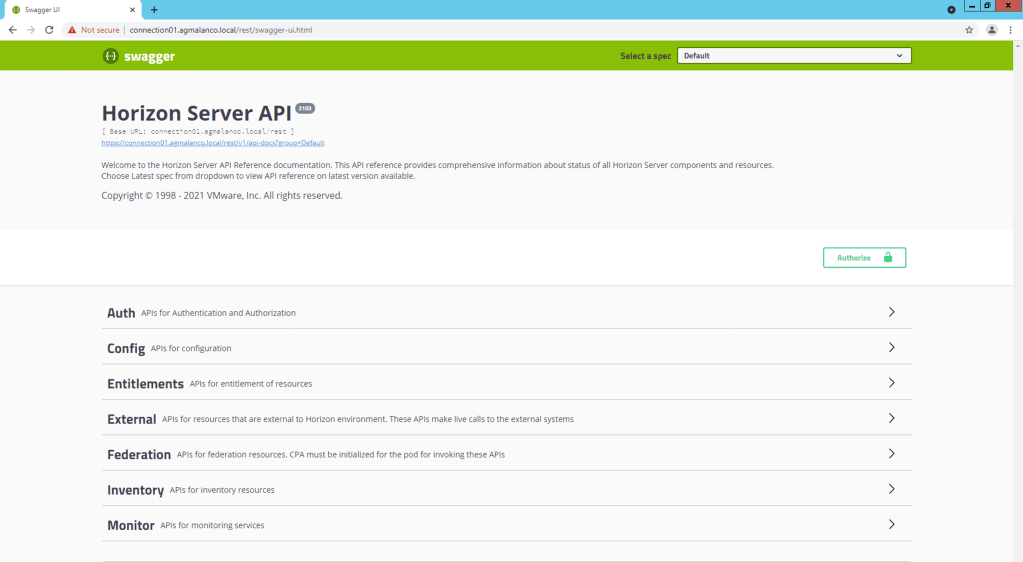Screen dimensions: 1023x562
Task: Expand the Auth section chevron
Action: (x=891, y=312)
